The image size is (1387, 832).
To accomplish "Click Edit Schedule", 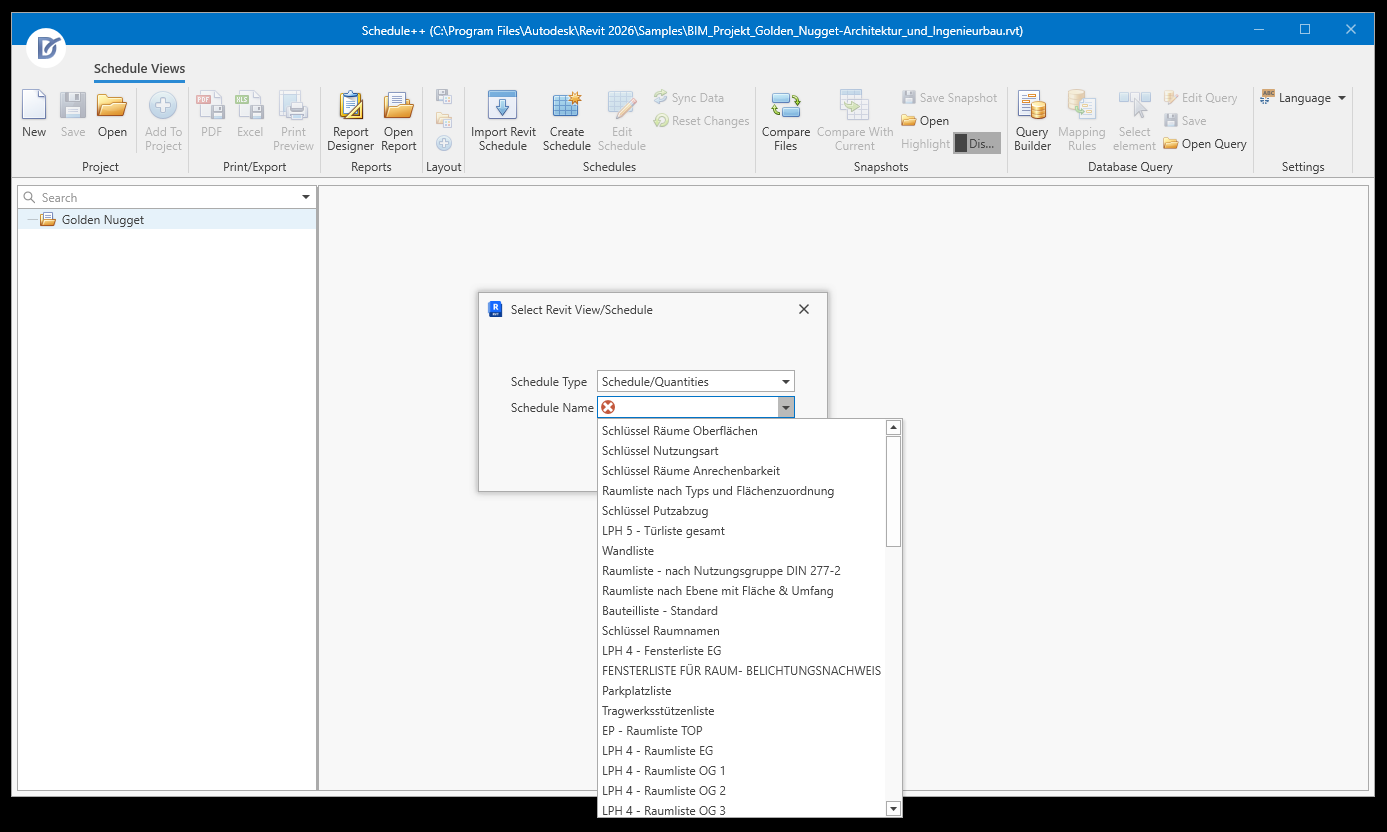I will [x=622, y=121].
